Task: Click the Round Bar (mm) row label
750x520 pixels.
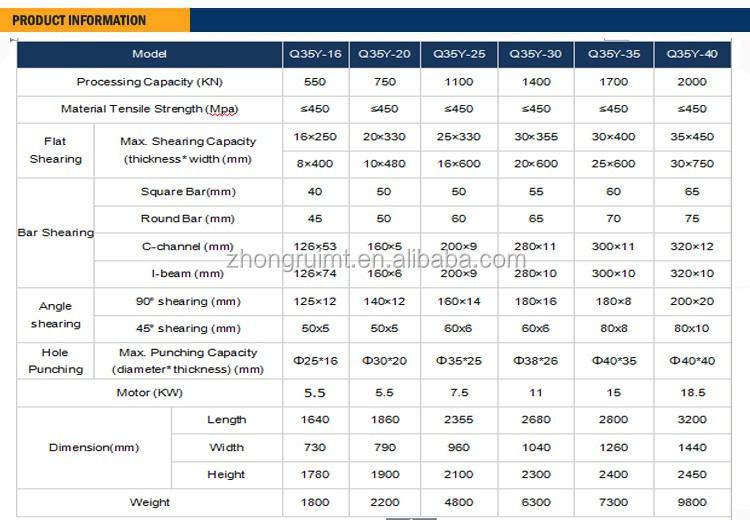Action: pyautogui.click(x=188, y=218)
